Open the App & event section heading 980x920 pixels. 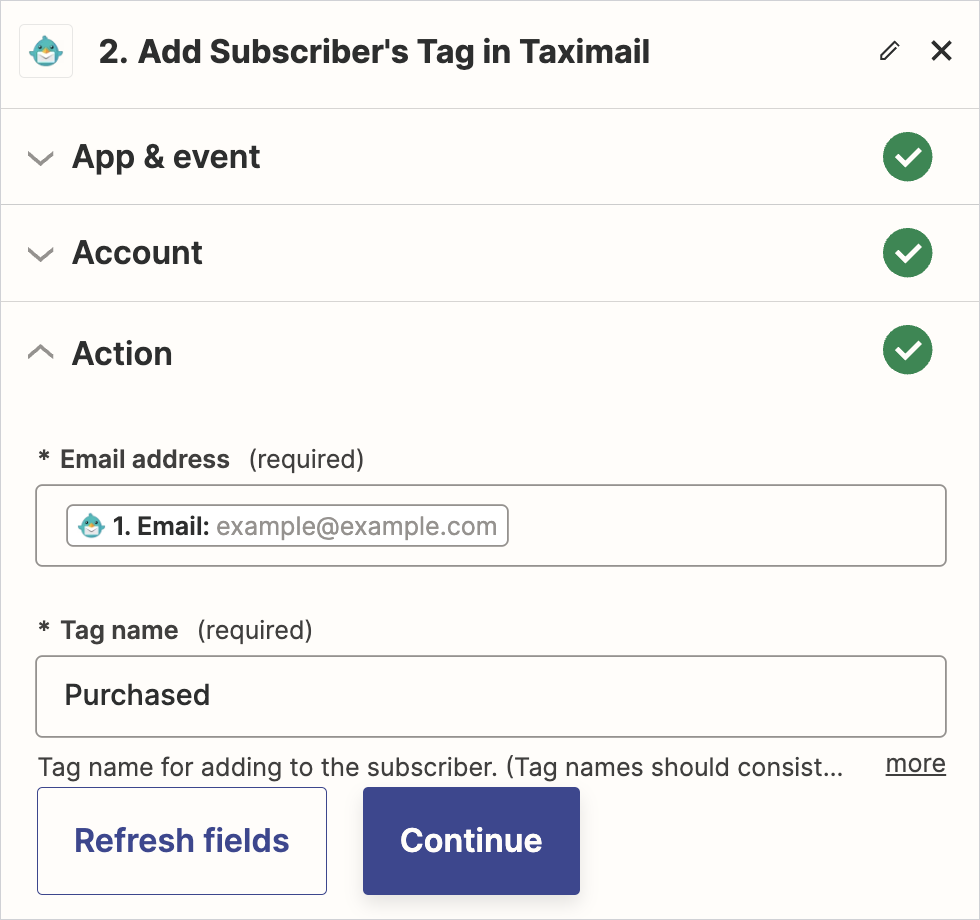pos(166,157)
